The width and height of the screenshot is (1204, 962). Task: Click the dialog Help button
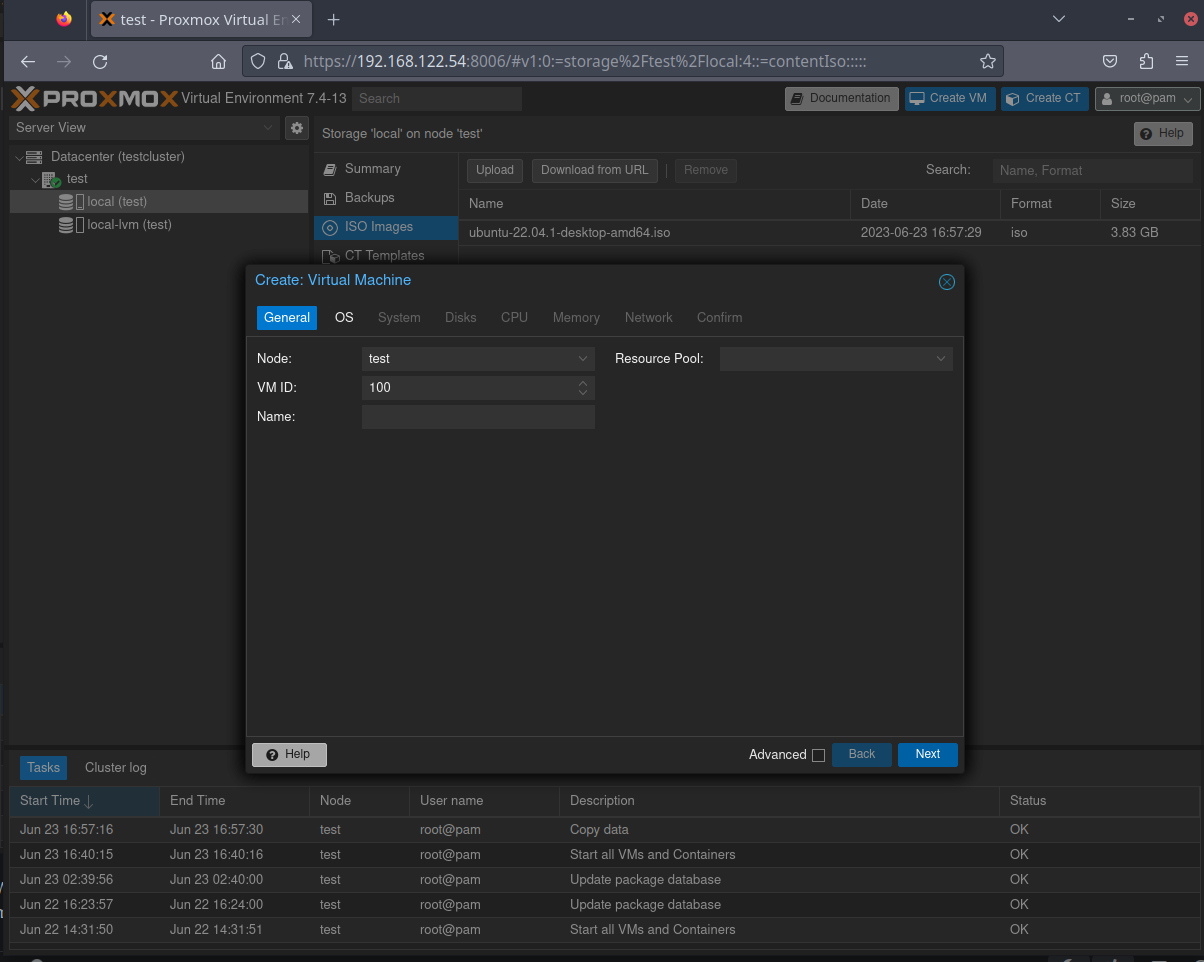coord(289,755)
